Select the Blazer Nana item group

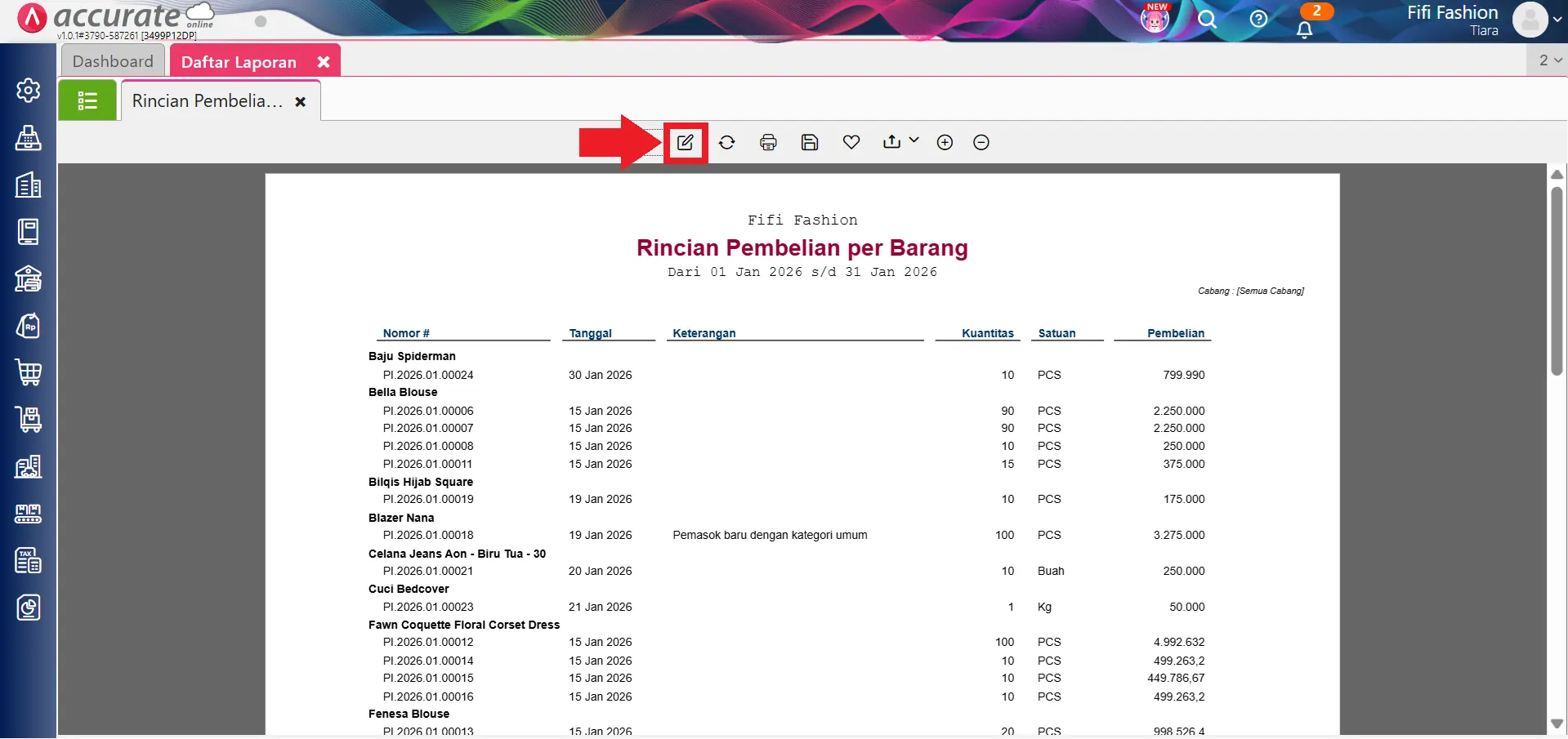(401, 518)
